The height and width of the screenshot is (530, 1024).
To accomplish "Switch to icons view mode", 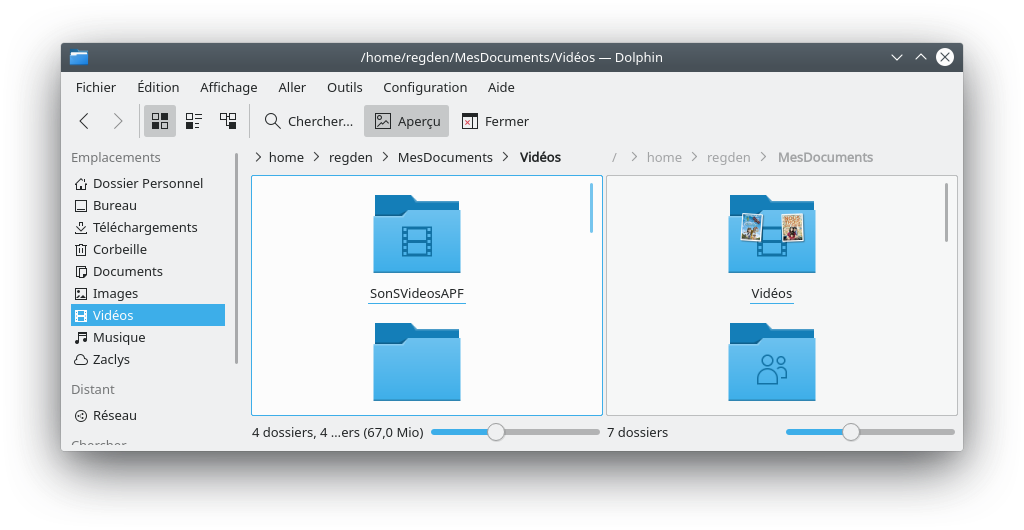I will 160,121.
